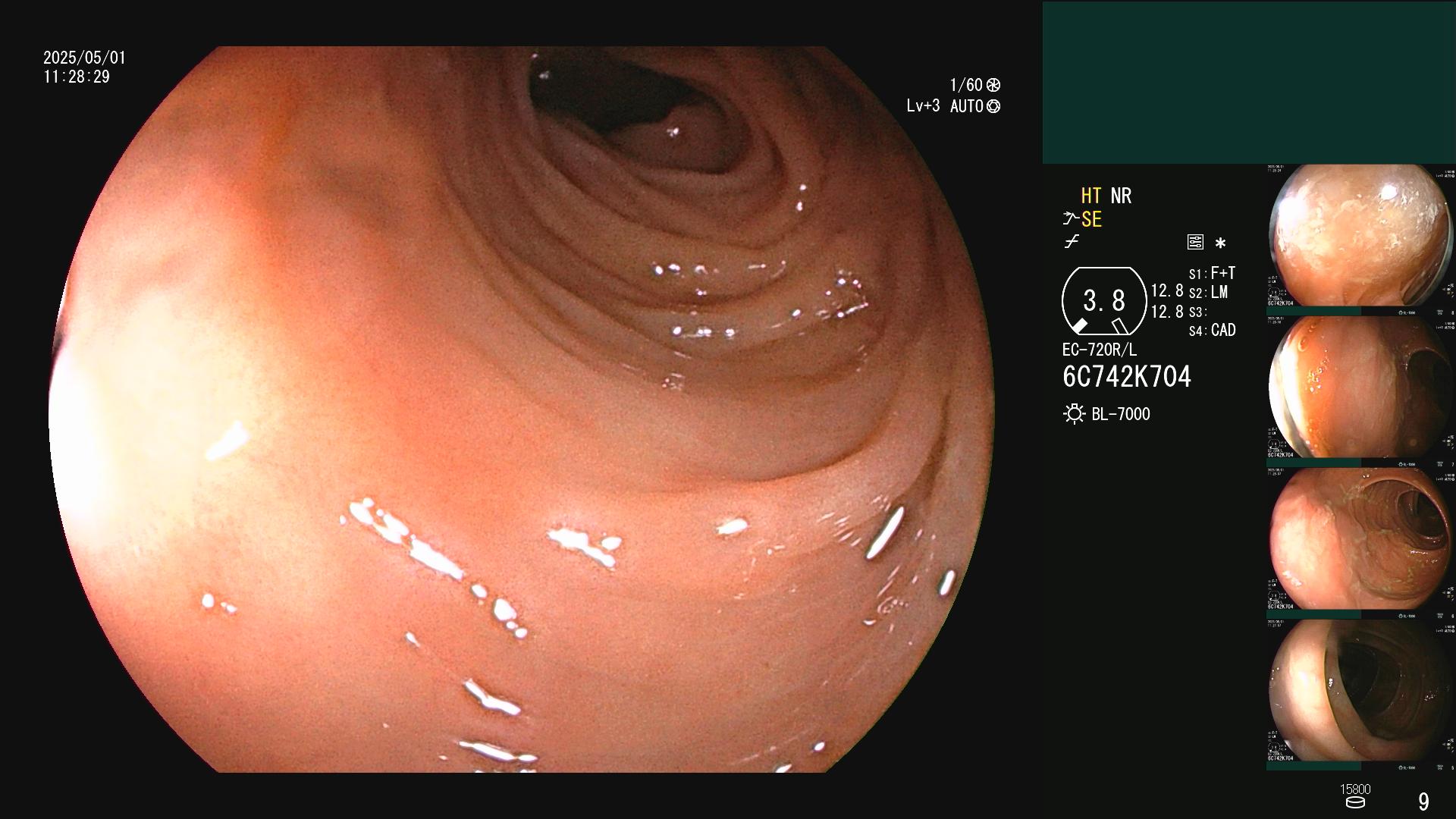Click the NR noise reduction indicator
Image resolution: width=1456 pixels, height=819 pixels.
pyautogui.click(x=1121, y=196)
